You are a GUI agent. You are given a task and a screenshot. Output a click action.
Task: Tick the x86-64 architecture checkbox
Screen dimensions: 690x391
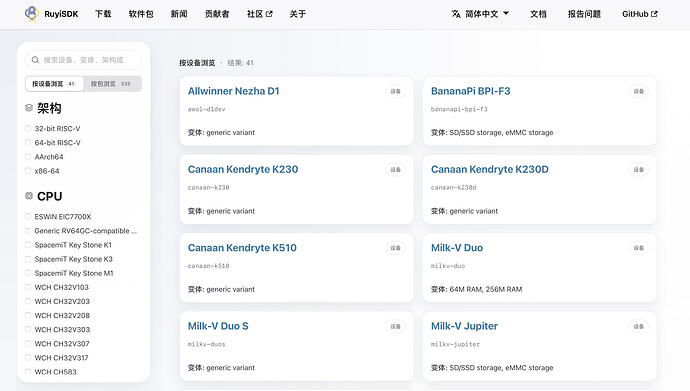[28, 171]
